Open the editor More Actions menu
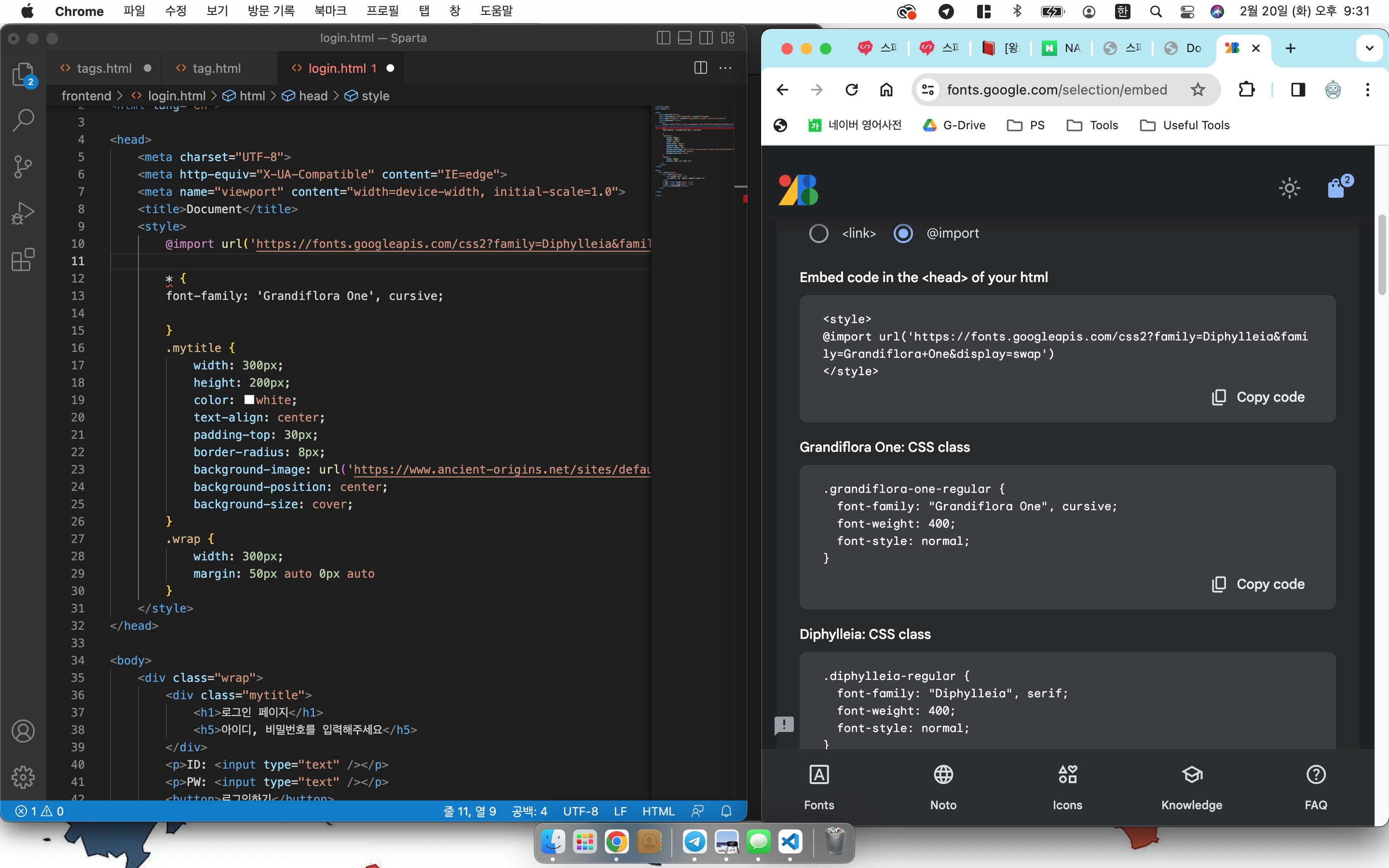This screenshot has width=1389, height=868. click(725, 68)
